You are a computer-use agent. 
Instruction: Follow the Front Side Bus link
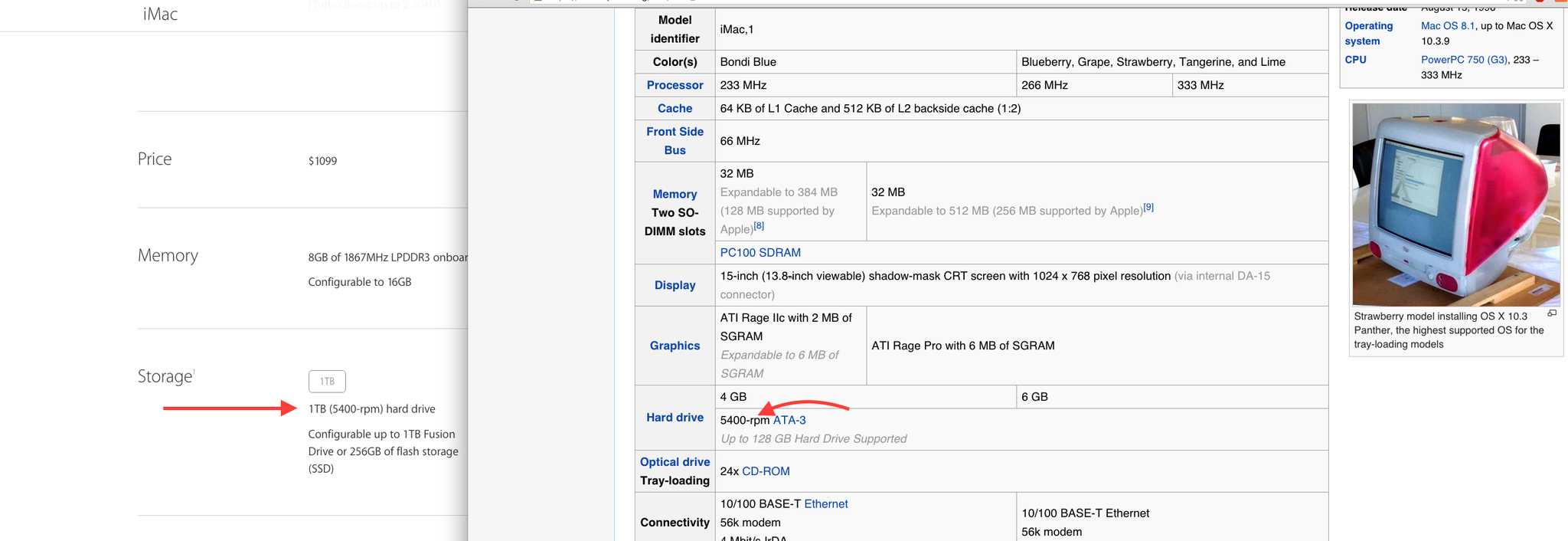pyautogui.click(x=675, y=141)
